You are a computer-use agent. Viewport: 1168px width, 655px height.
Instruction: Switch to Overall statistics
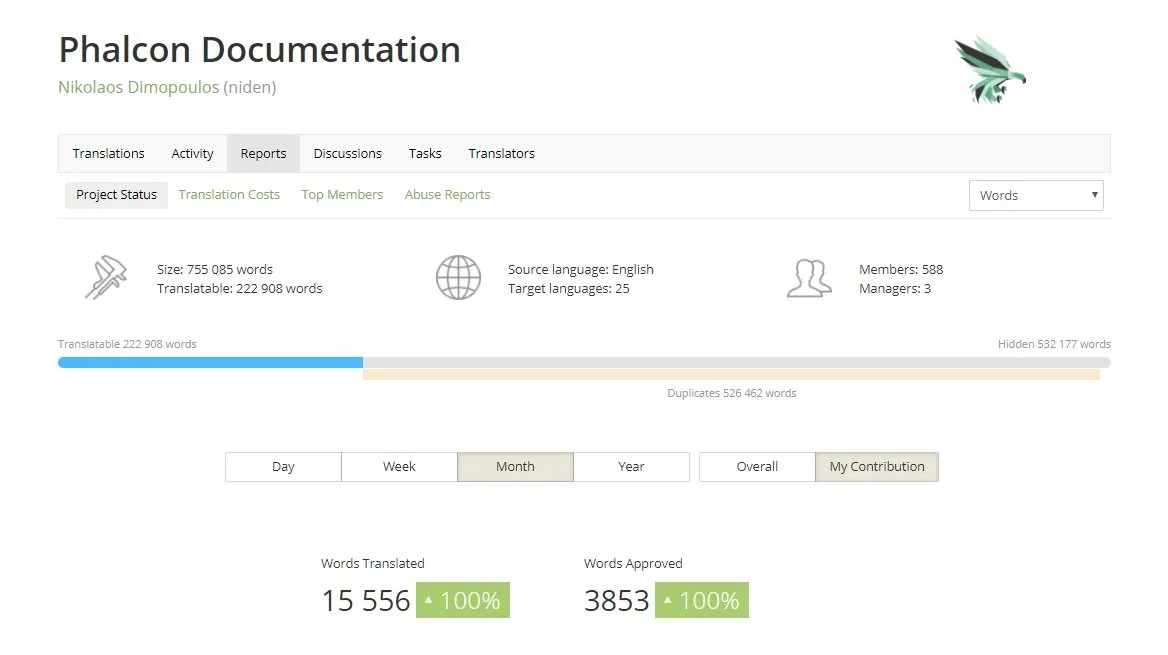(x=757, y=466)
